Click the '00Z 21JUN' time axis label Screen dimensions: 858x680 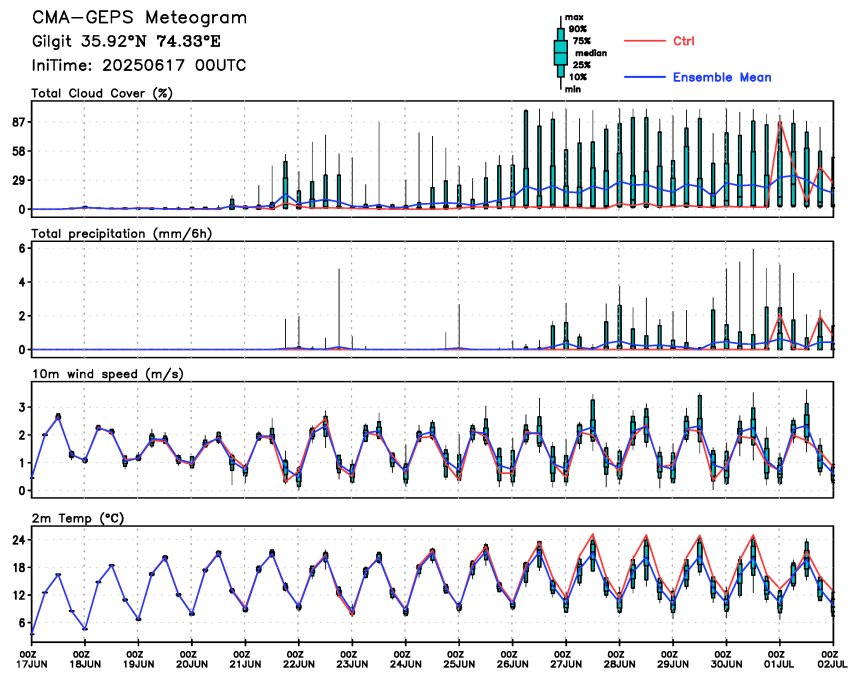(x=246, y=659)
